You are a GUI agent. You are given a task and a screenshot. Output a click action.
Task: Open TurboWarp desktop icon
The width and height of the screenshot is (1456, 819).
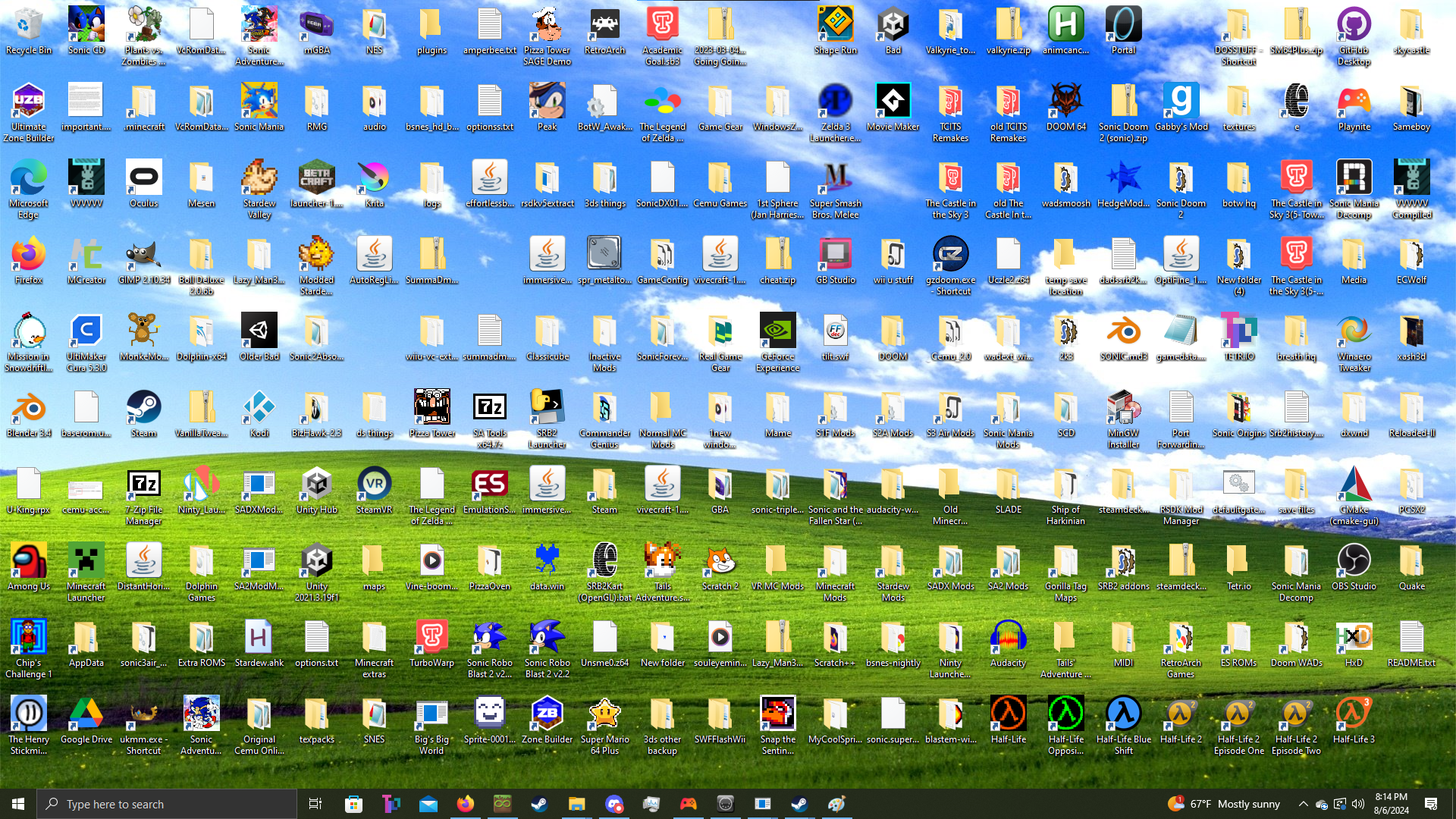coord(432,643)
